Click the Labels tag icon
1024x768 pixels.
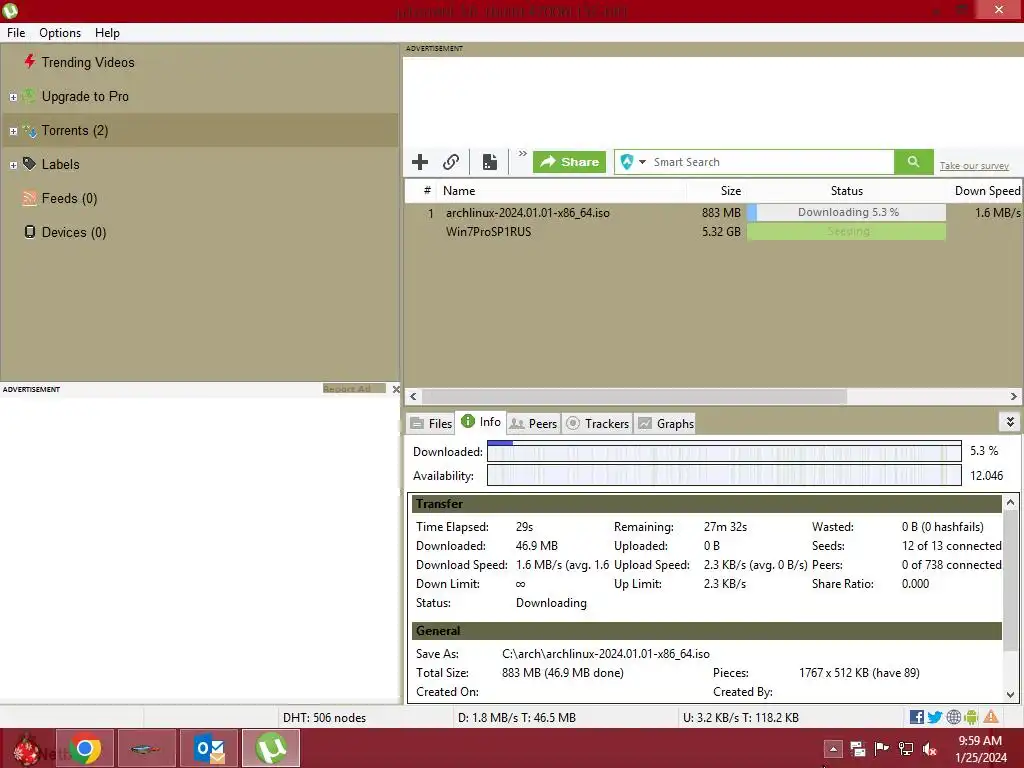tap(29, 163)
